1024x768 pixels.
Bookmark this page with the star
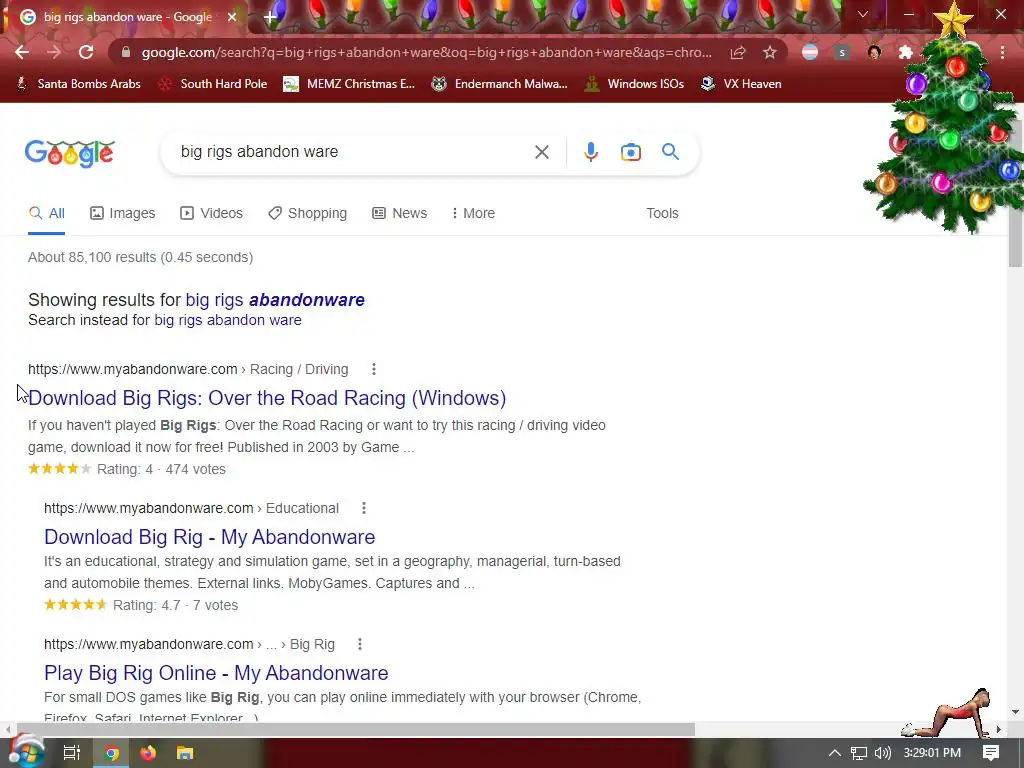770,52
